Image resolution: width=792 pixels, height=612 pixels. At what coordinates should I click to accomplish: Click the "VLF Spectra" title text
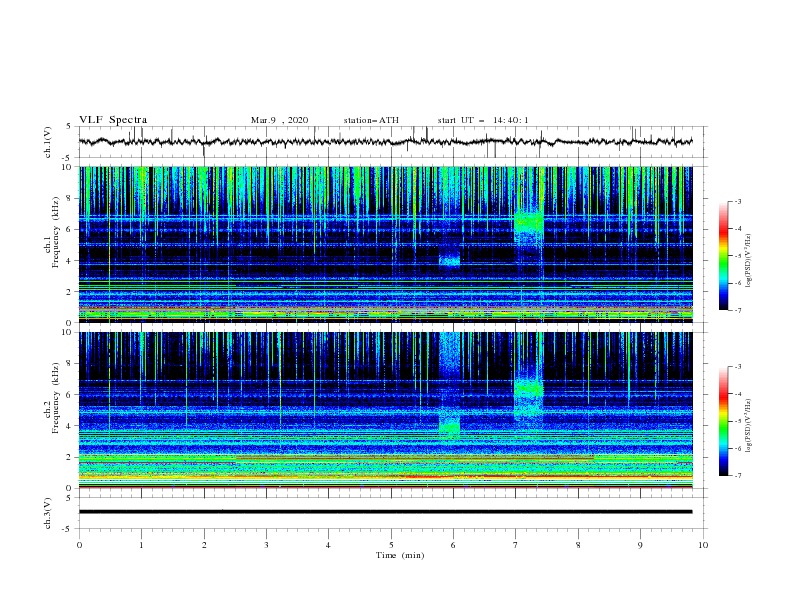coord(113,120)
